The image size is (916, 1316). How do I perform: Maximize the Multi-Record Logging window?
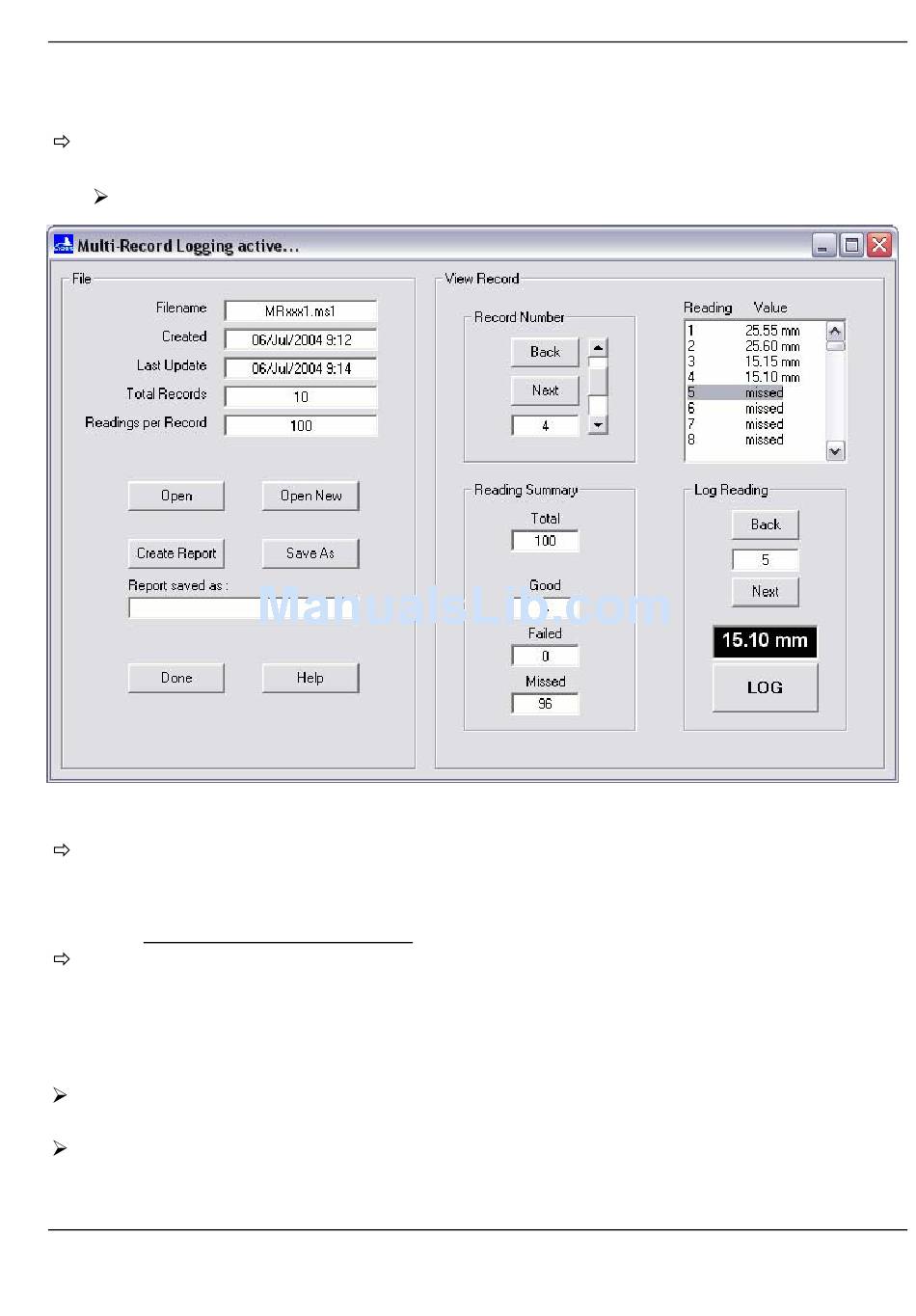tap(851, 245)
